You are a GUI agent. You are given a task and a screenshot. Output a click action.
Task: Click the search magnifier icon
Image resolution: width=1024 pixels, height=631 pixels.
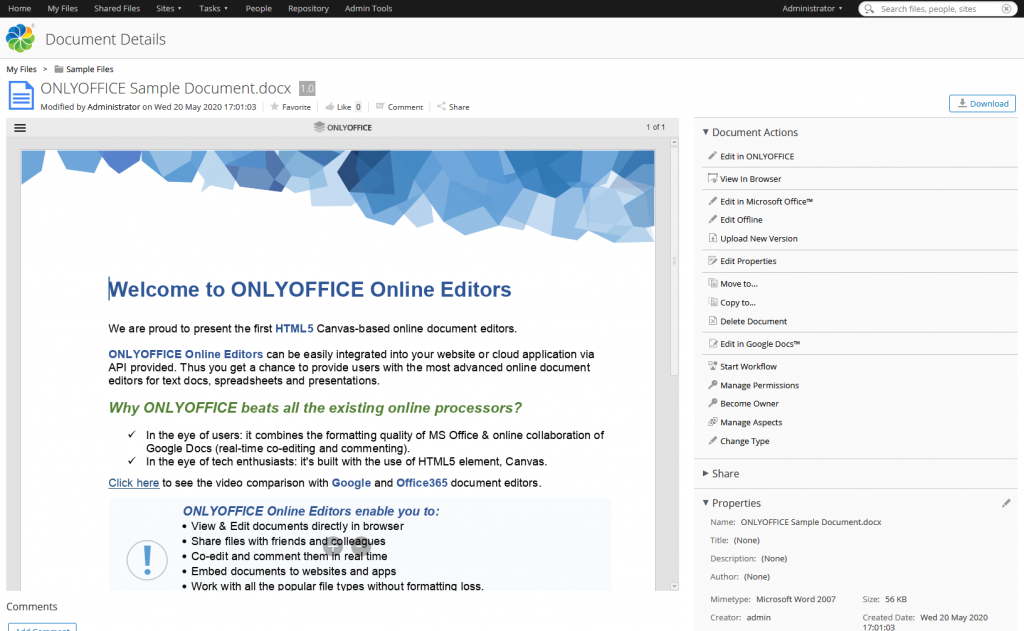[x=869, y=8]
